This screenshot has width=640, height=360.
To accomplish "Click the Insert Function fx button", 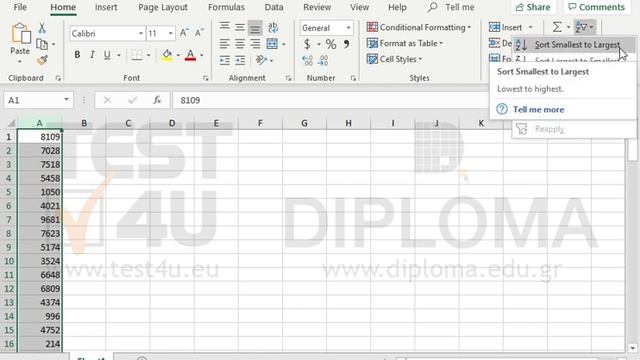I will pos(157,100).
